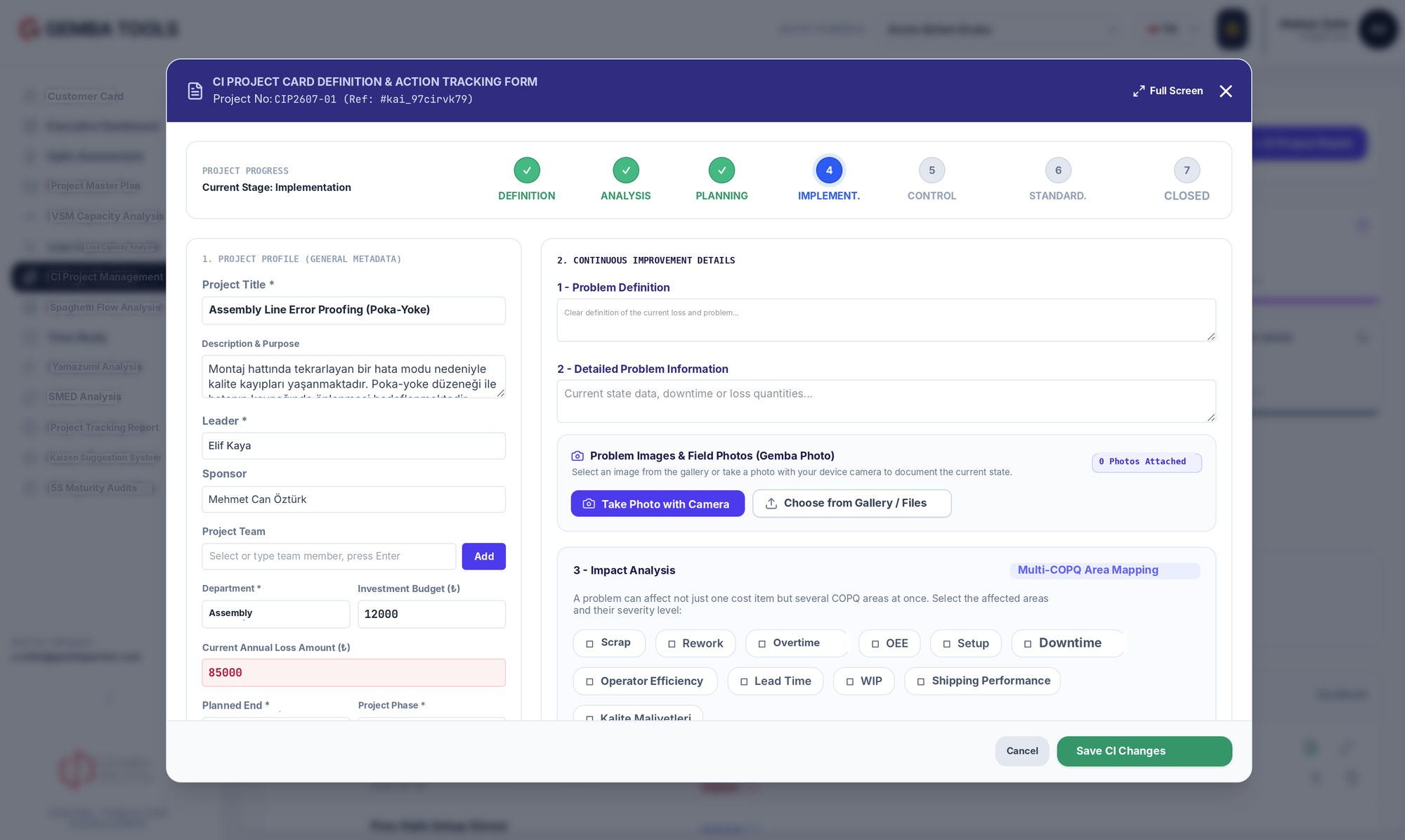Toggle the Shipping Performance area
This screenshot has width=1405, height=840.
click(x=982, y=681)
